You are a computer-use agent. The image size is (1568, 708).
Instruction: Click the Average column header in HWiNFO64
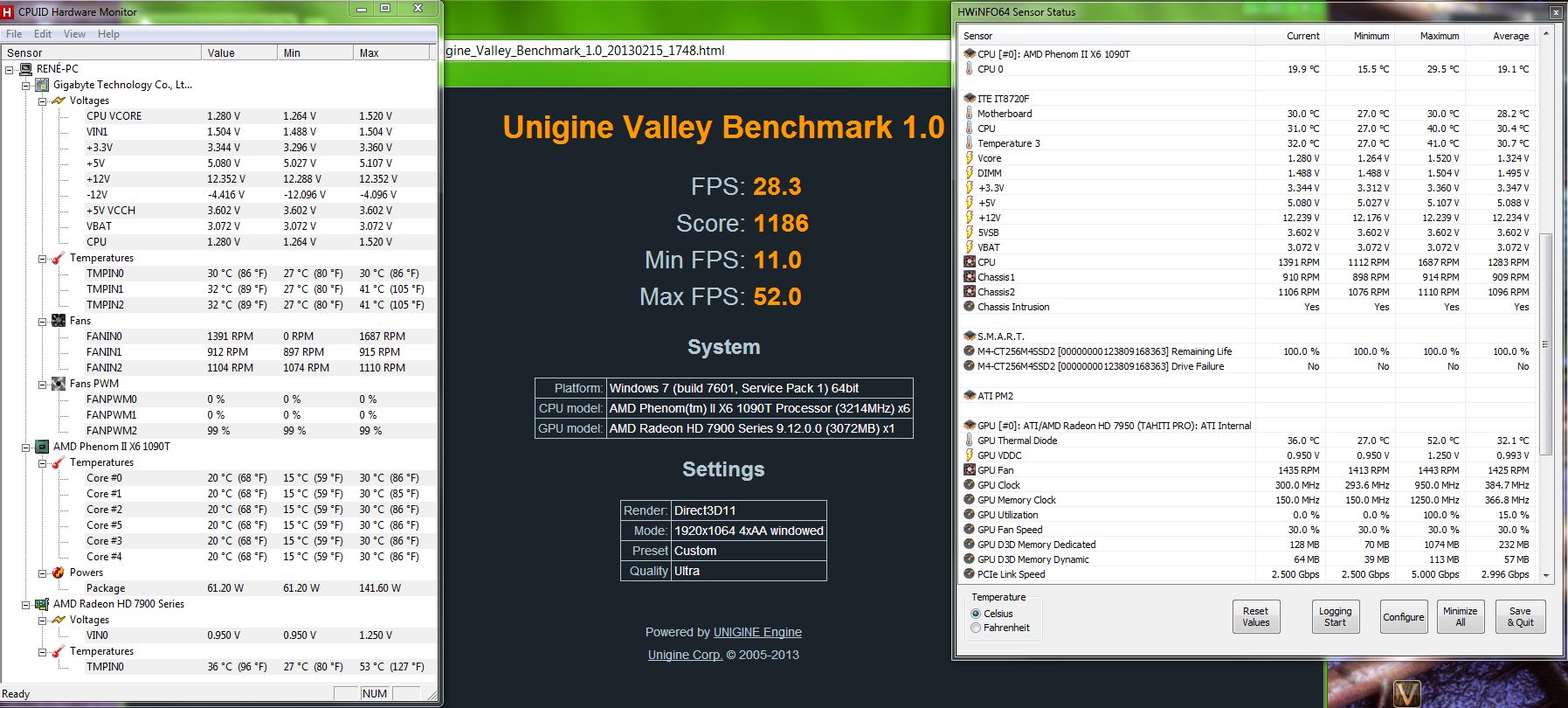tap(1500, 36)
